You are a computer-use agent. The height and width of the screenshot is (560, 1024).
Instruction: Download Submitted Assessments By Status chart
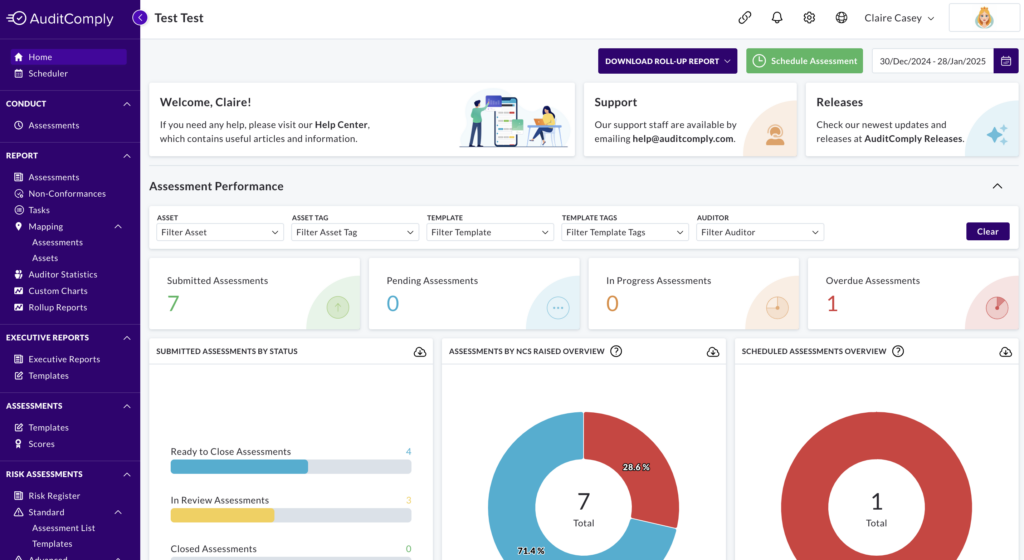click(x=420, y=352)
